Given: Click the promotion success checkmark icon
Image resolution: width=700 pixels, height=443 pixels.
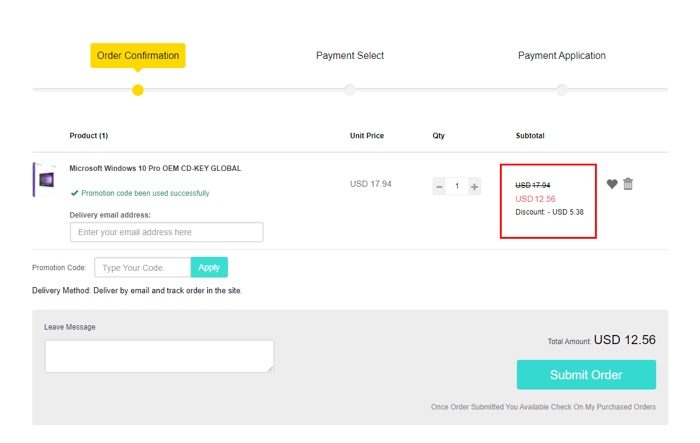Looking at the screenshot, I should 75,193.
